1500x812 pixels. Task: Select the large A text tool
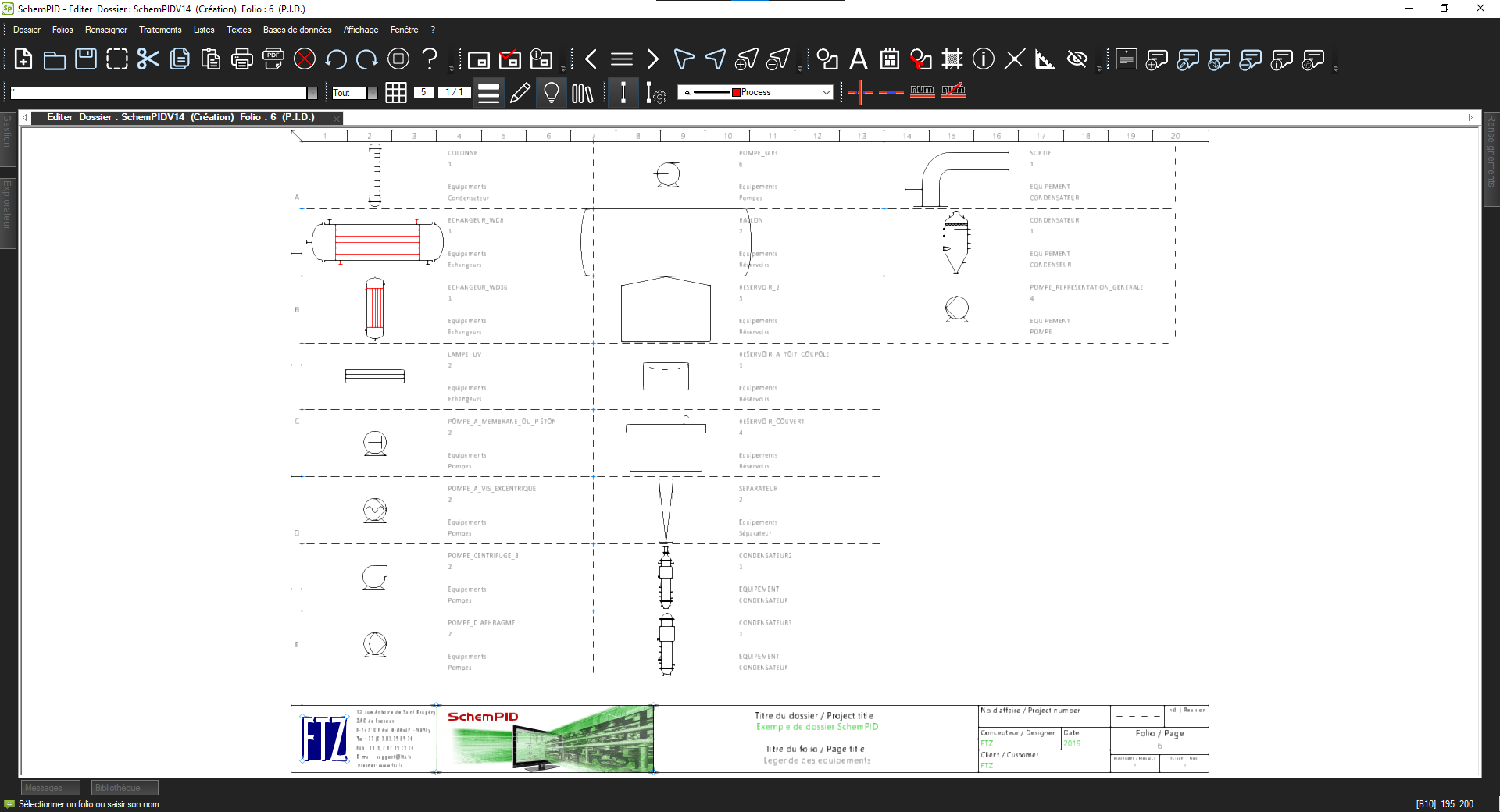click(x=858, y=59)
